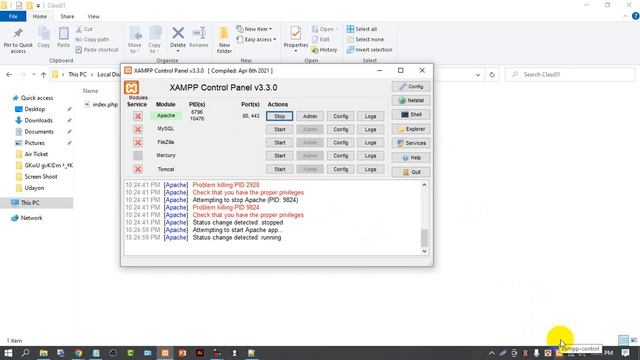Open Windows Services from XAMPP
640x360 pixels.
pyautogui.click(x=411, y=143)
